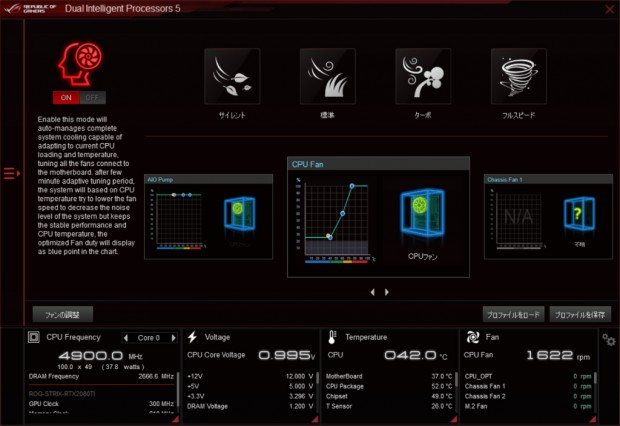Click the DRAM Voltage row

[250, 406]
